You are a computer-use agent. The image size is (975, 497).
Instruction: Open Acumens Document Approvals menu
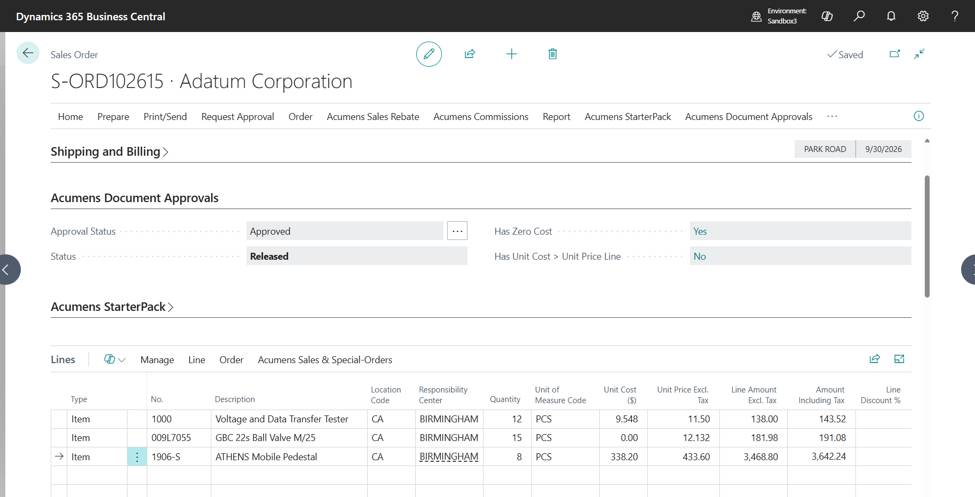(x=749, y=116)
